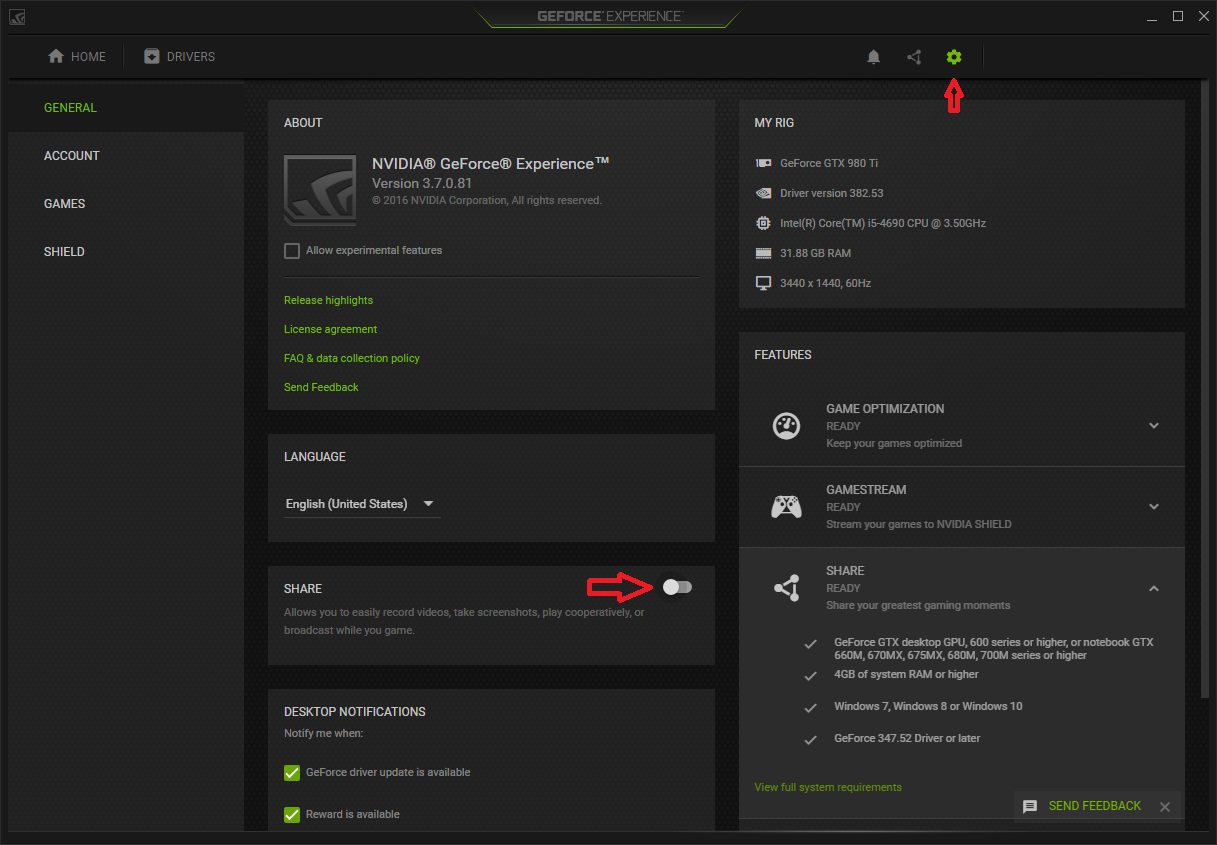Click the Share icon in top bar
Viewport: 1217px width, 845px height.
(914, 57)
